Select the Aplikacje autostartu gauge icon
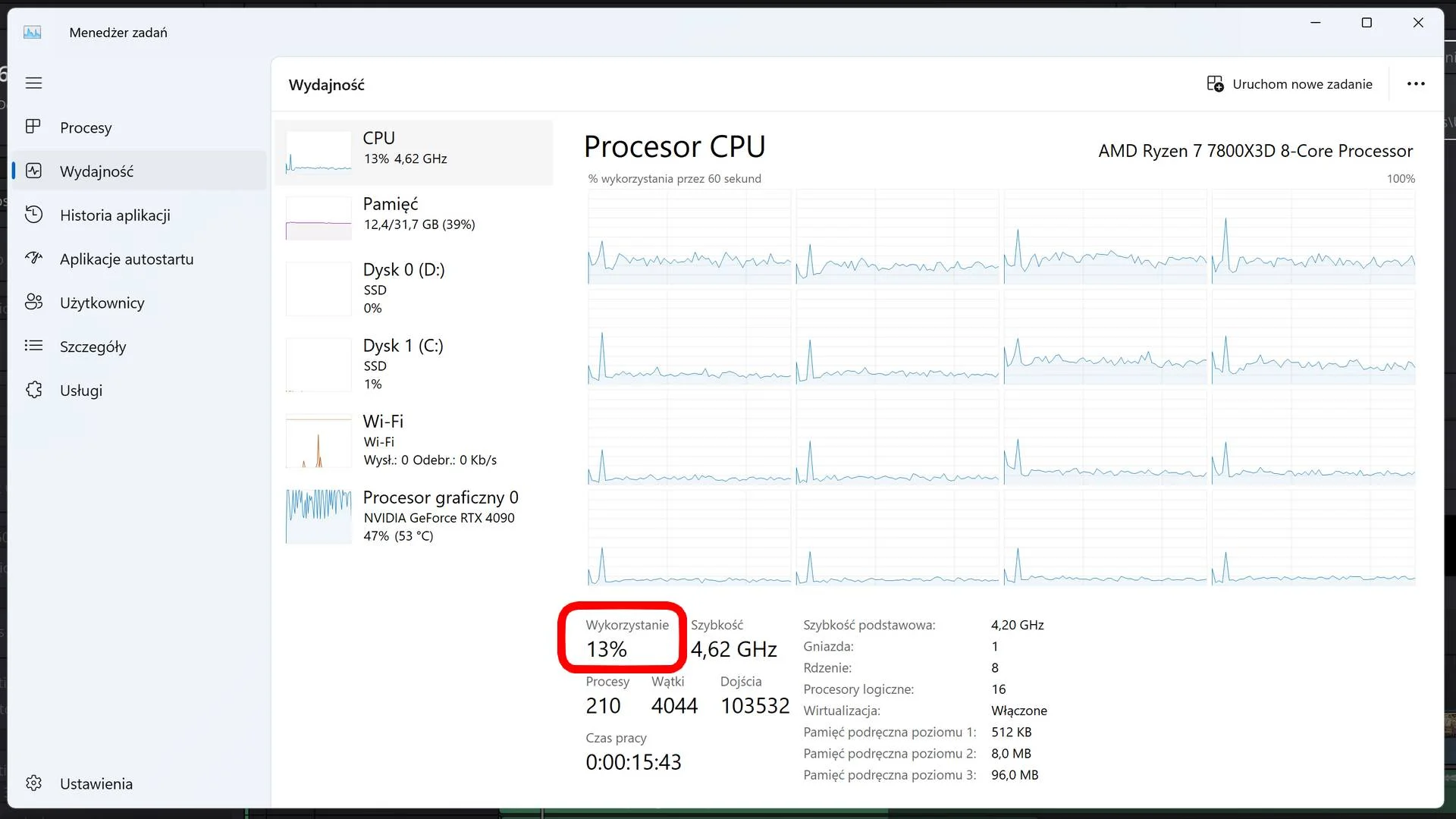Screen dimensions: 1456x819 click(x=33, y=259)
